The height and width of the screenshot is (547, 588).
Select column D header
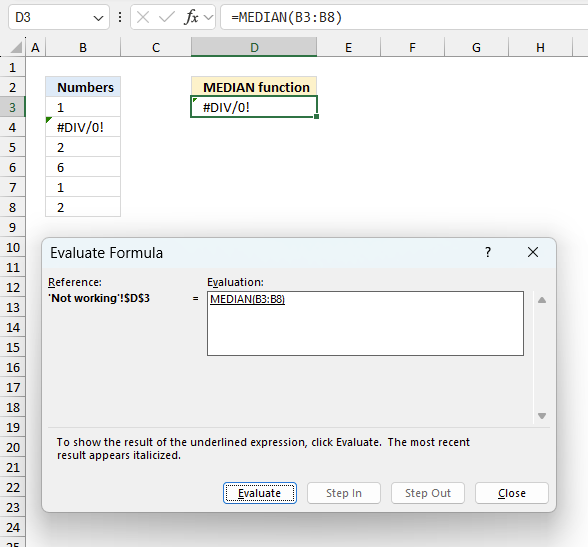[254, 48]
